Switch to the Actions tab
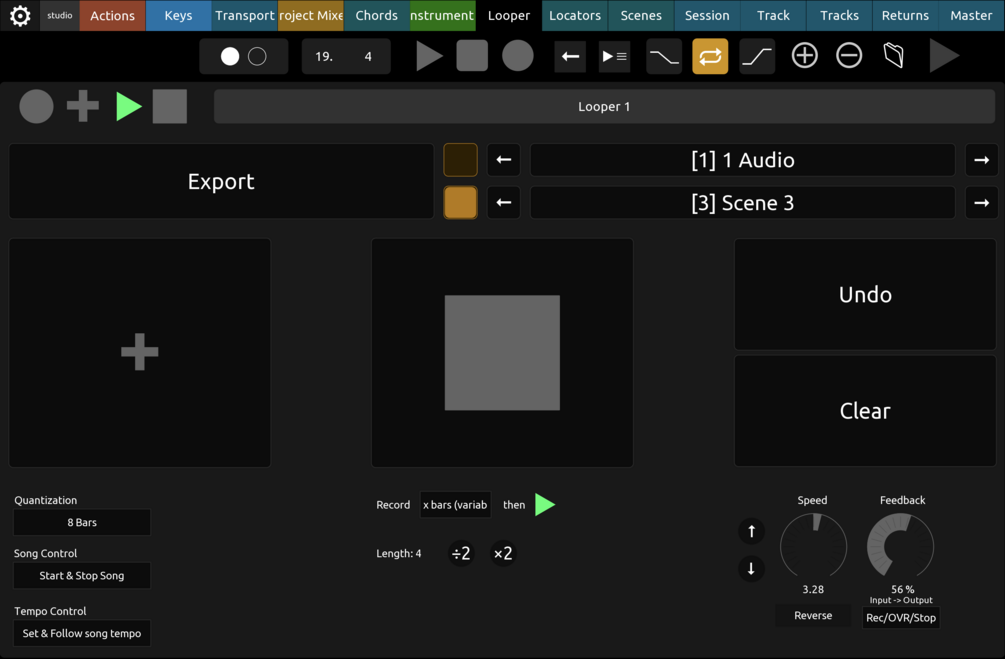This screenshot has width=1005, height=659. tap(112, 15)
